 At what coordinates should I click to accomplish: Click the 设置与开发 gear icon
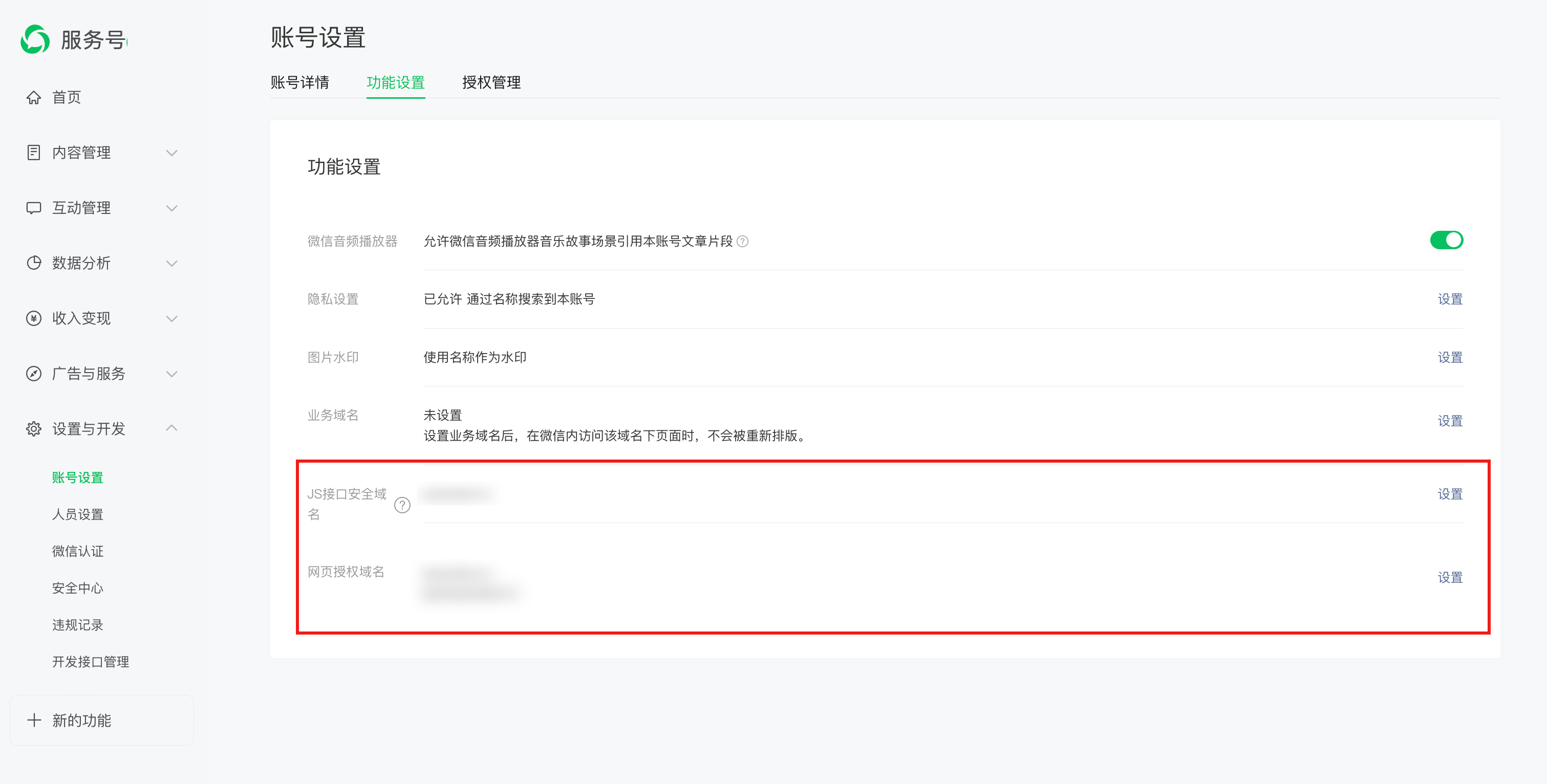pos(34,429)
